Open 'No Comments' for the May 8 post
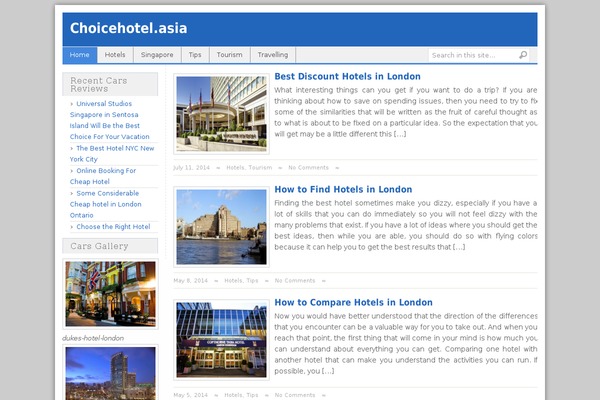The height and width of the screenshot is (400, 600). (x=295, y=281)
